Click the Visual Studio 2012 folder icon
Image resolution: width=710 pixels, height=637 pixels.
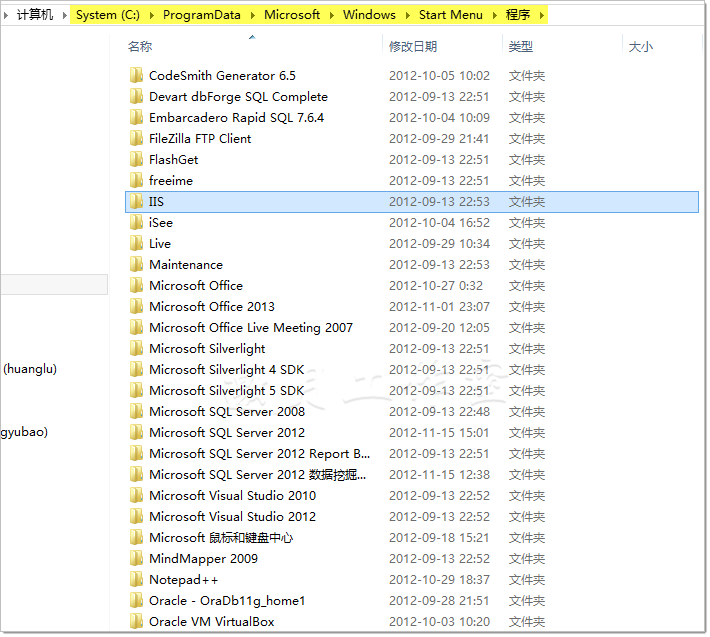[136, 517]
